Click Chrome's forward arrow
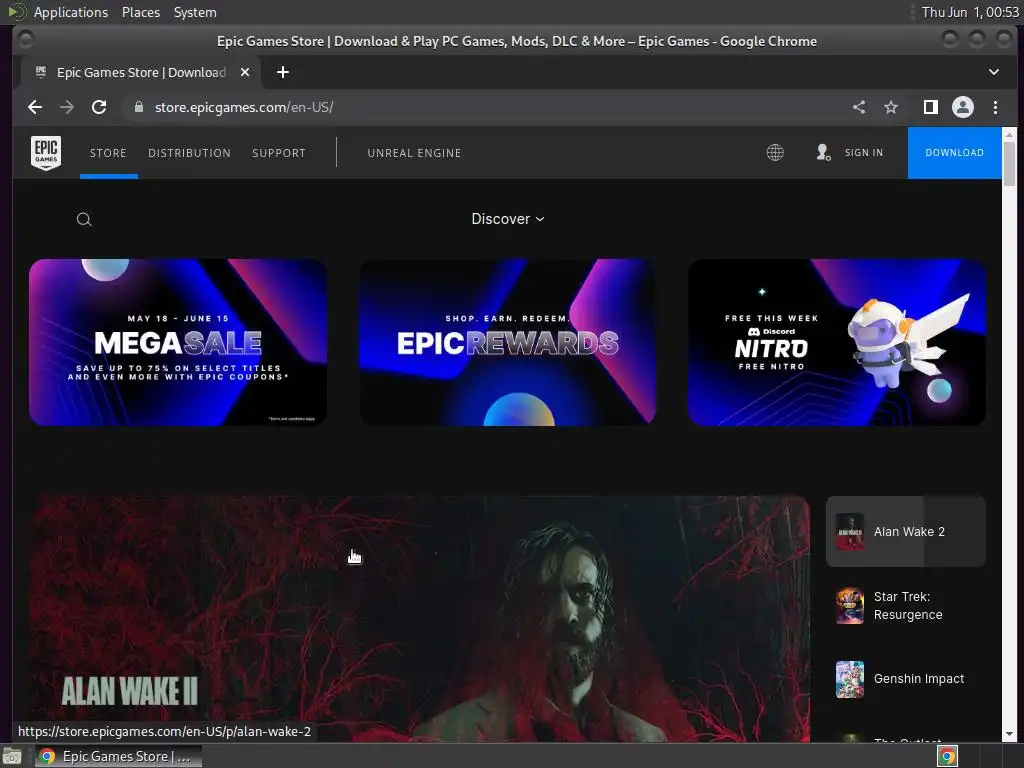The width and height of the screenshot is (1024, 768). [67, 107]
